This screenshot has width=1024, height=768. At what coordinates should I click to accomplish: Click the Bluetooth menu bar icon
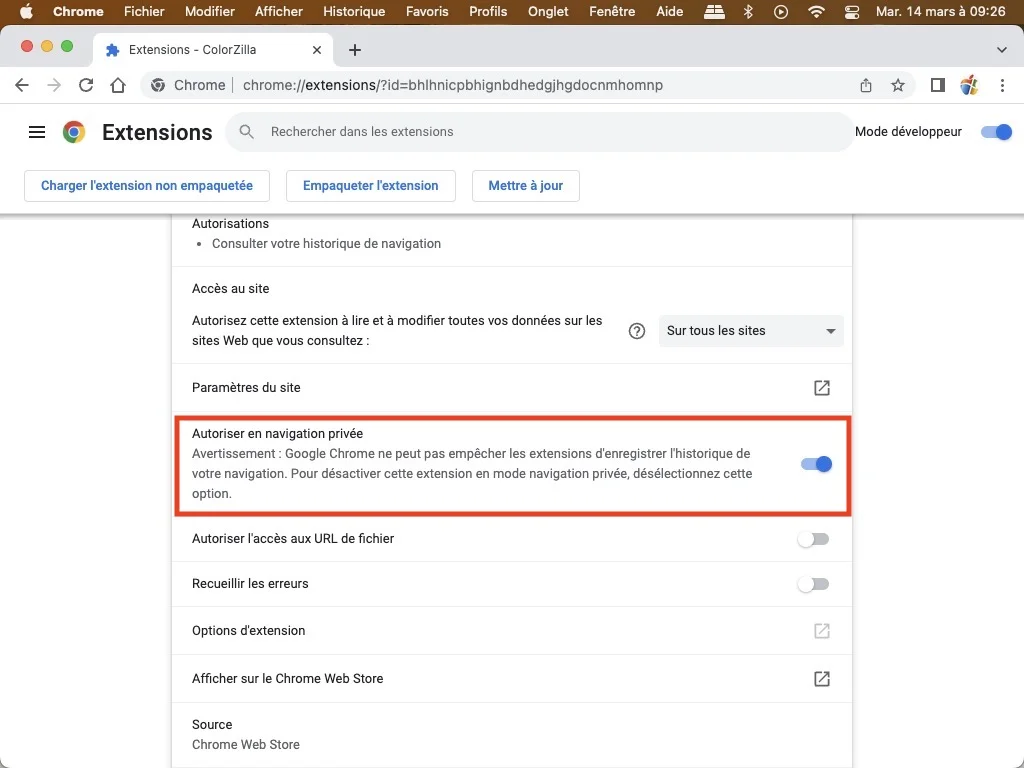pos(748,11)
